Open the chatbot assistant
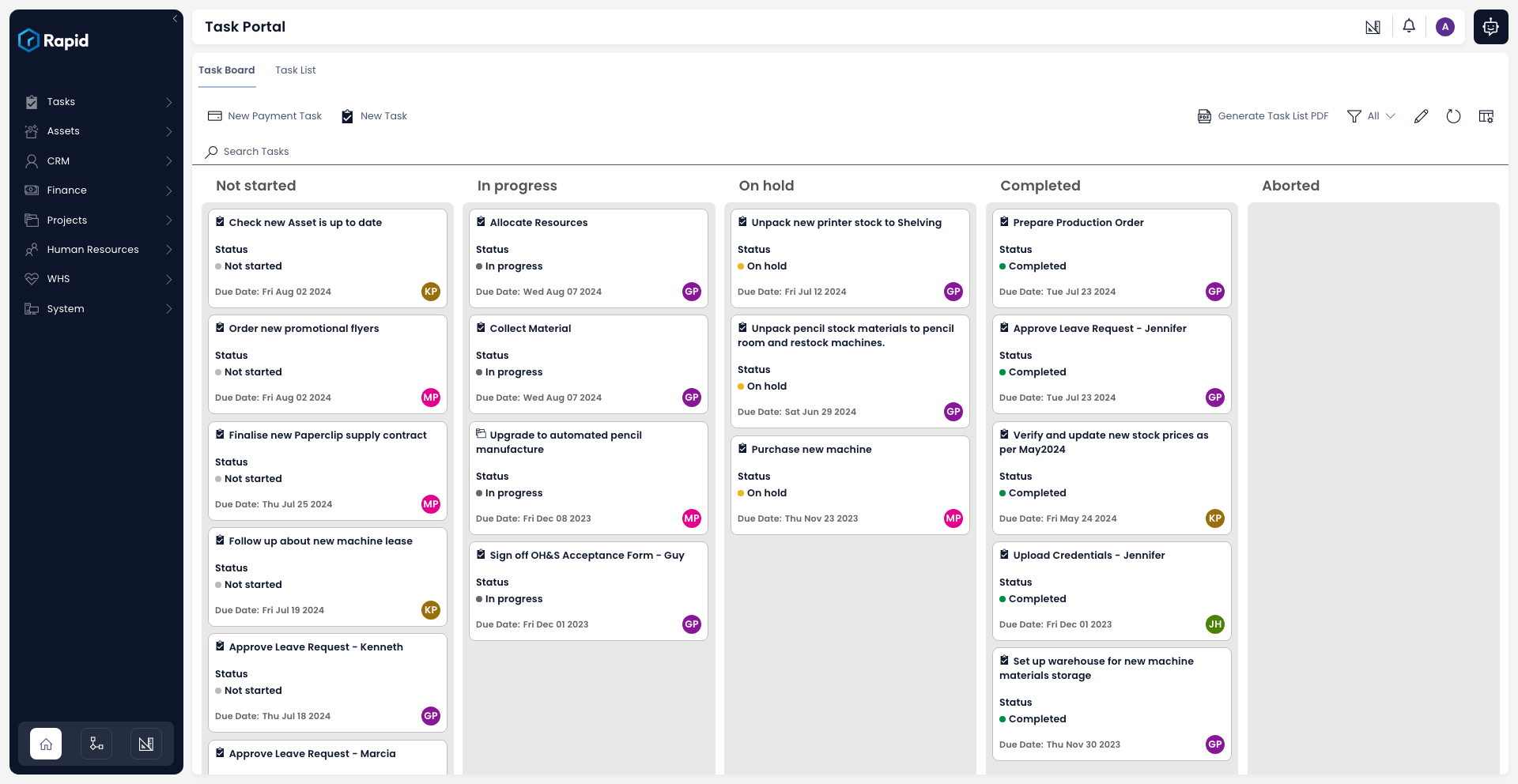 [x=1490, y=26]
